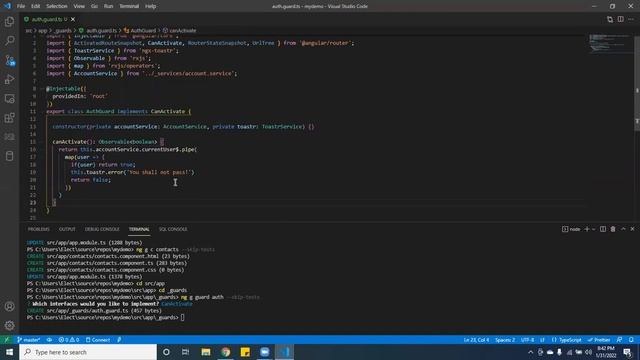Kill the terminal with trash icon

[613, 229]
